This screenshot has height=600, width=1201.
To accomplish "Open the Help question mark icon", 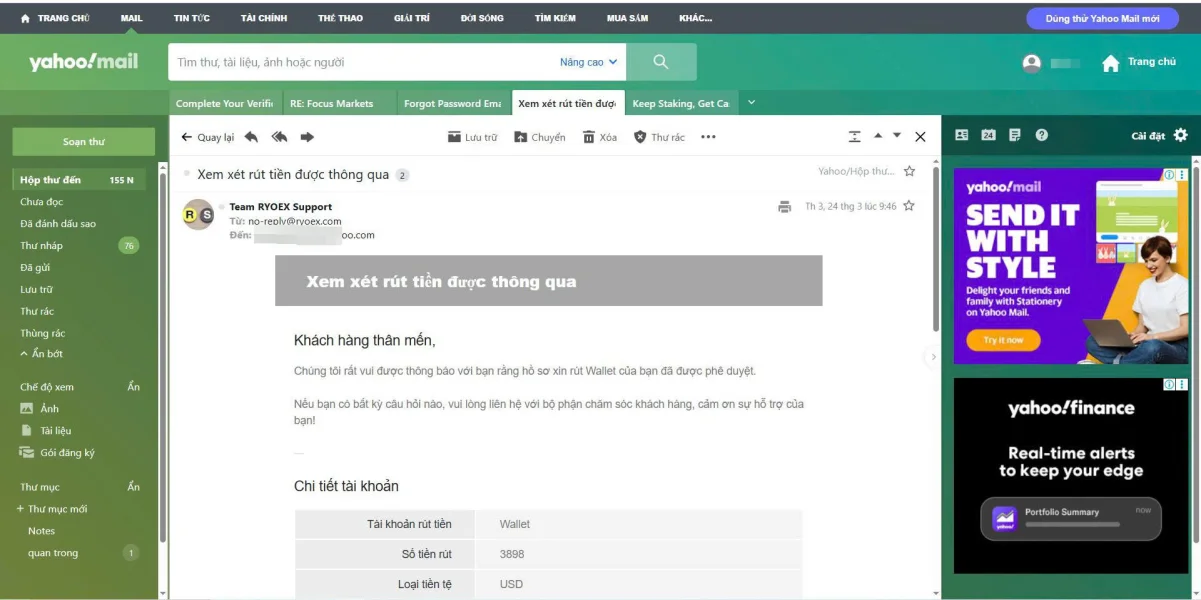I will click(x=1042, y=135).
